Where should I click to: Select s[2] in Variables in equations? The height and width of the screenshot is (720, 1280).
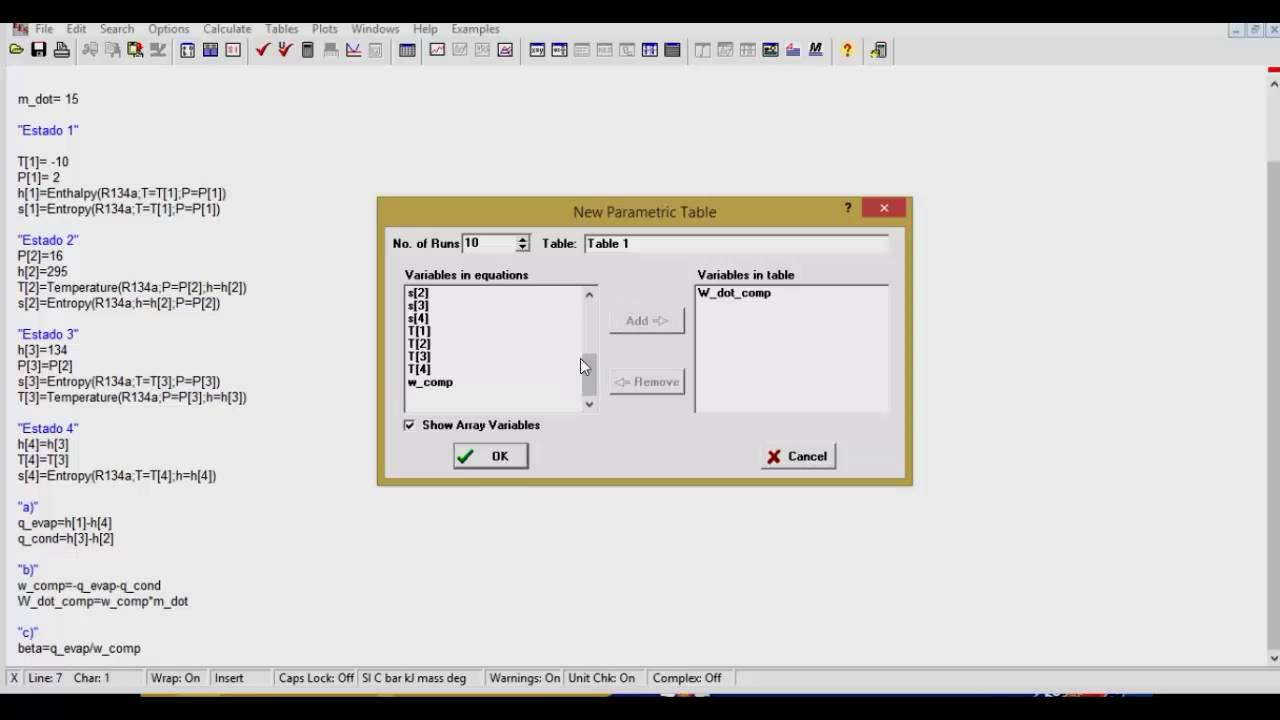[418, 293]
